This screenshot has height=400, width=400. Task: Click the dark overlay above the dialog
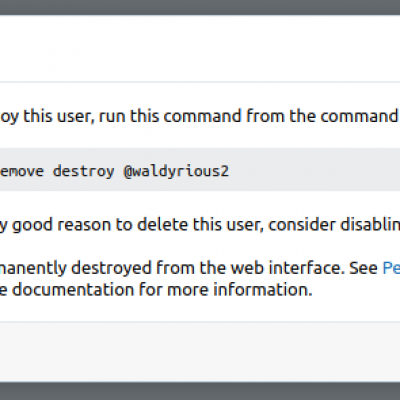(x=200, y=7)
